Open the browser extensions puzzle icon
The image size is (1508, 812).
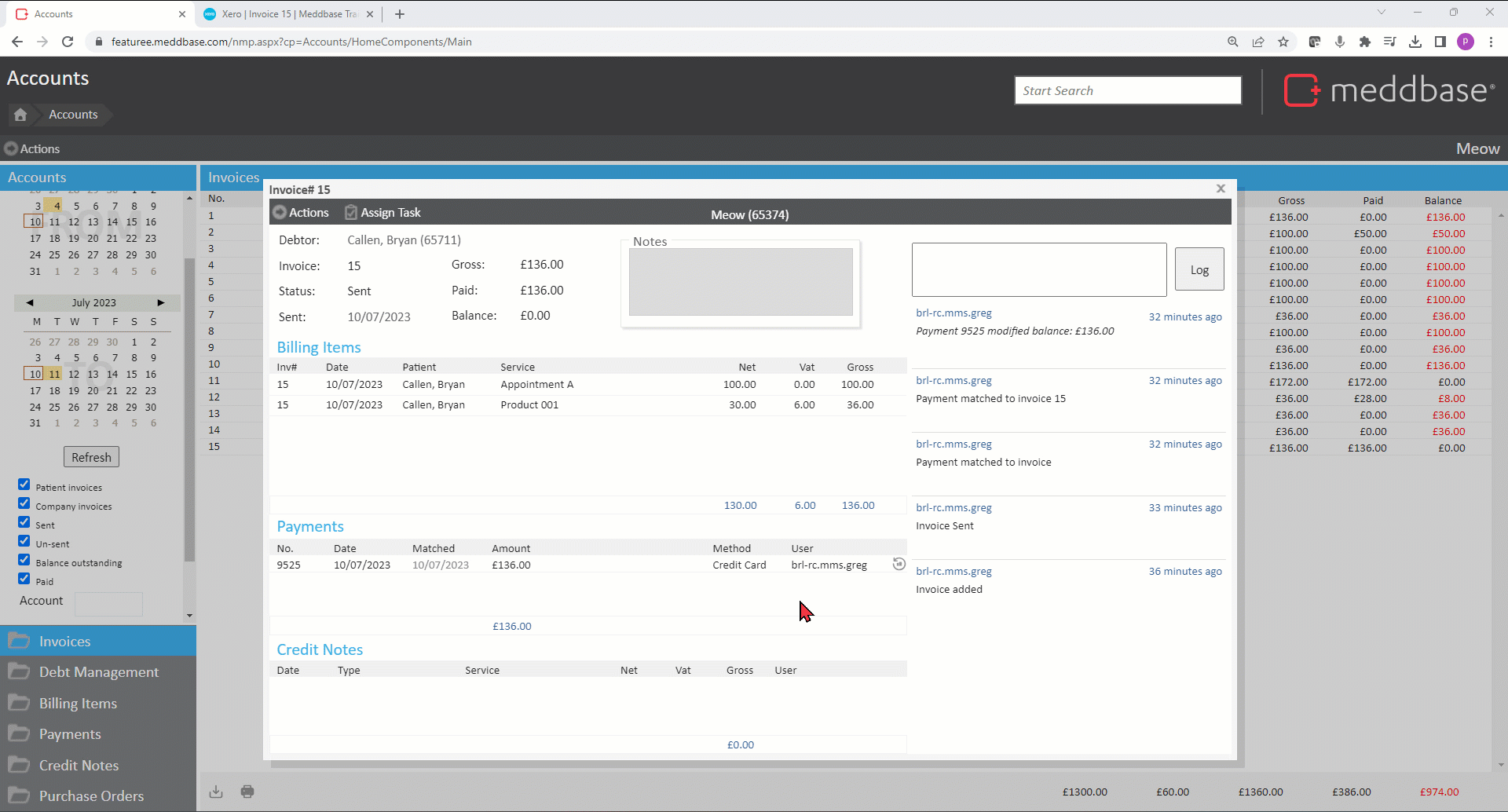tap(1365, 42)
